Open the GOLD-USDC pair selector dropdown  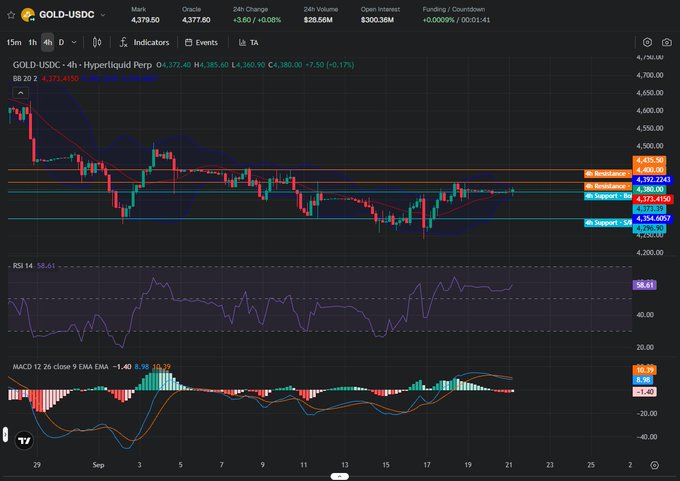(103, 15)
